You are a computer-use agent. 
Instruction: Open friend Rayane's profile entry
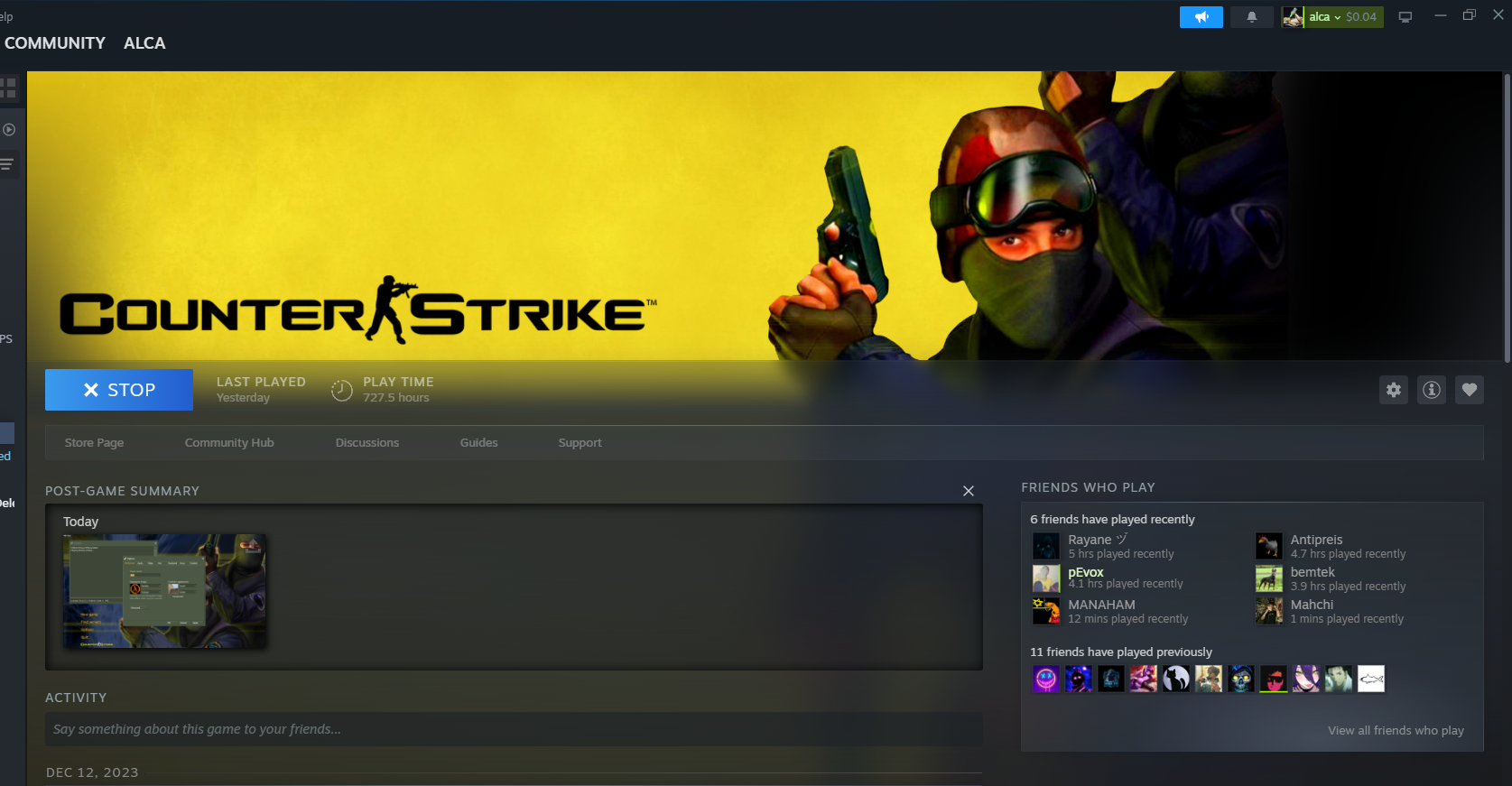click(1090, 540)
